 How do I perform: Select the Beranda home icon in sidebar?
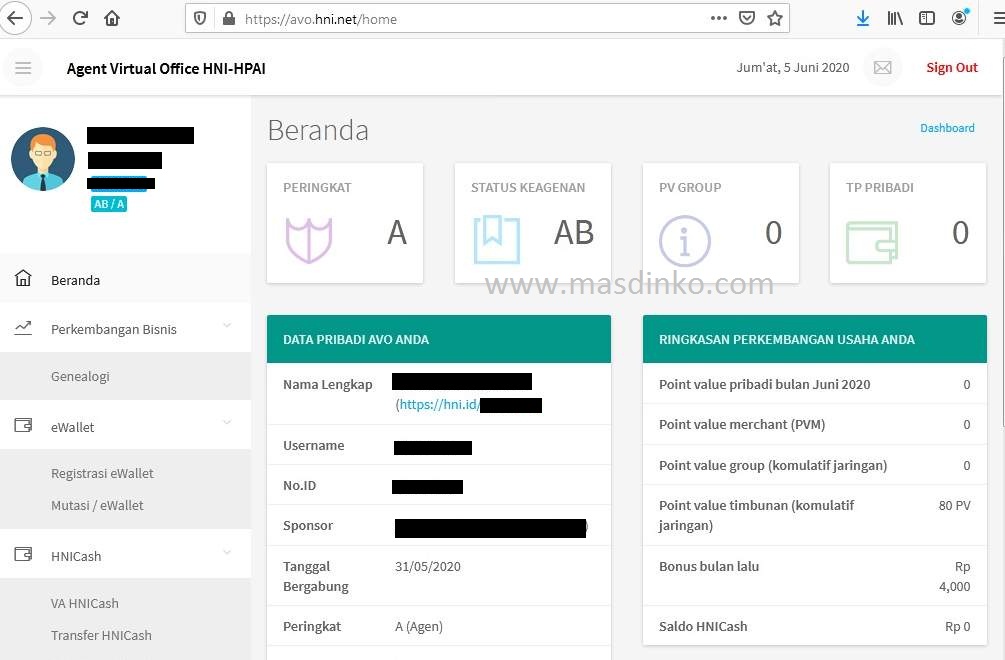[x=22, y=280]
